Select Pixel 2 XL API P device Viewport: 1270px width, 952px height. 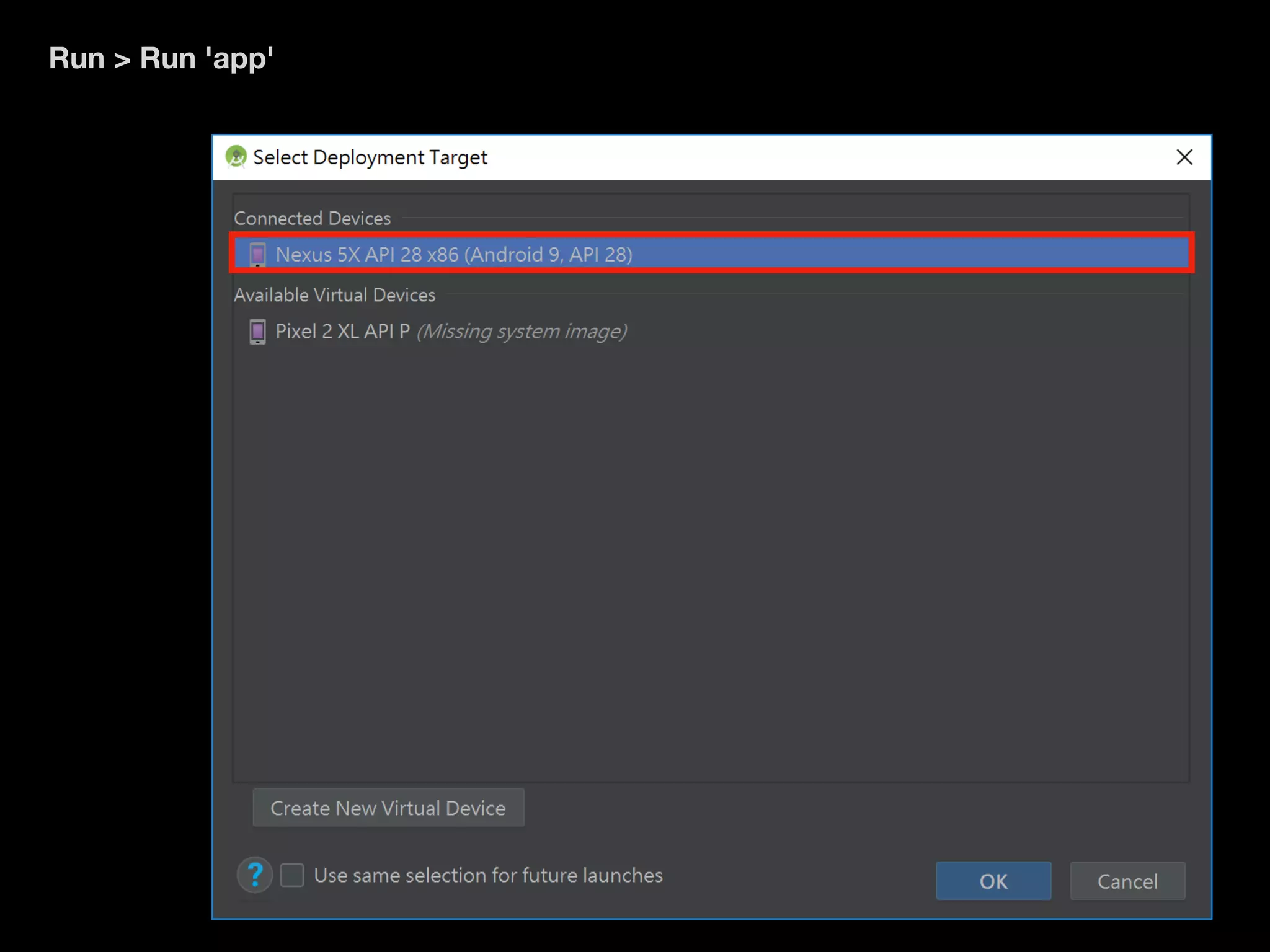tap(342, 332)
